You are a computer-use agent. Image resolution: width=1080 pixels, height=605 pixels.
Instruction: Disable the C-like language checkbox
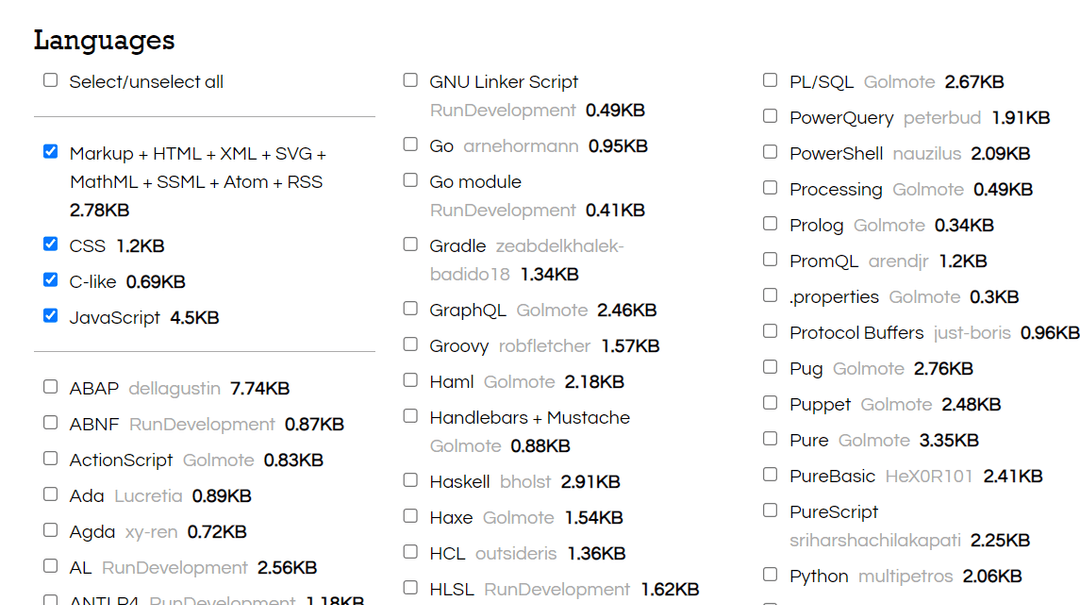pyautogui.click(x=50, y=280)
